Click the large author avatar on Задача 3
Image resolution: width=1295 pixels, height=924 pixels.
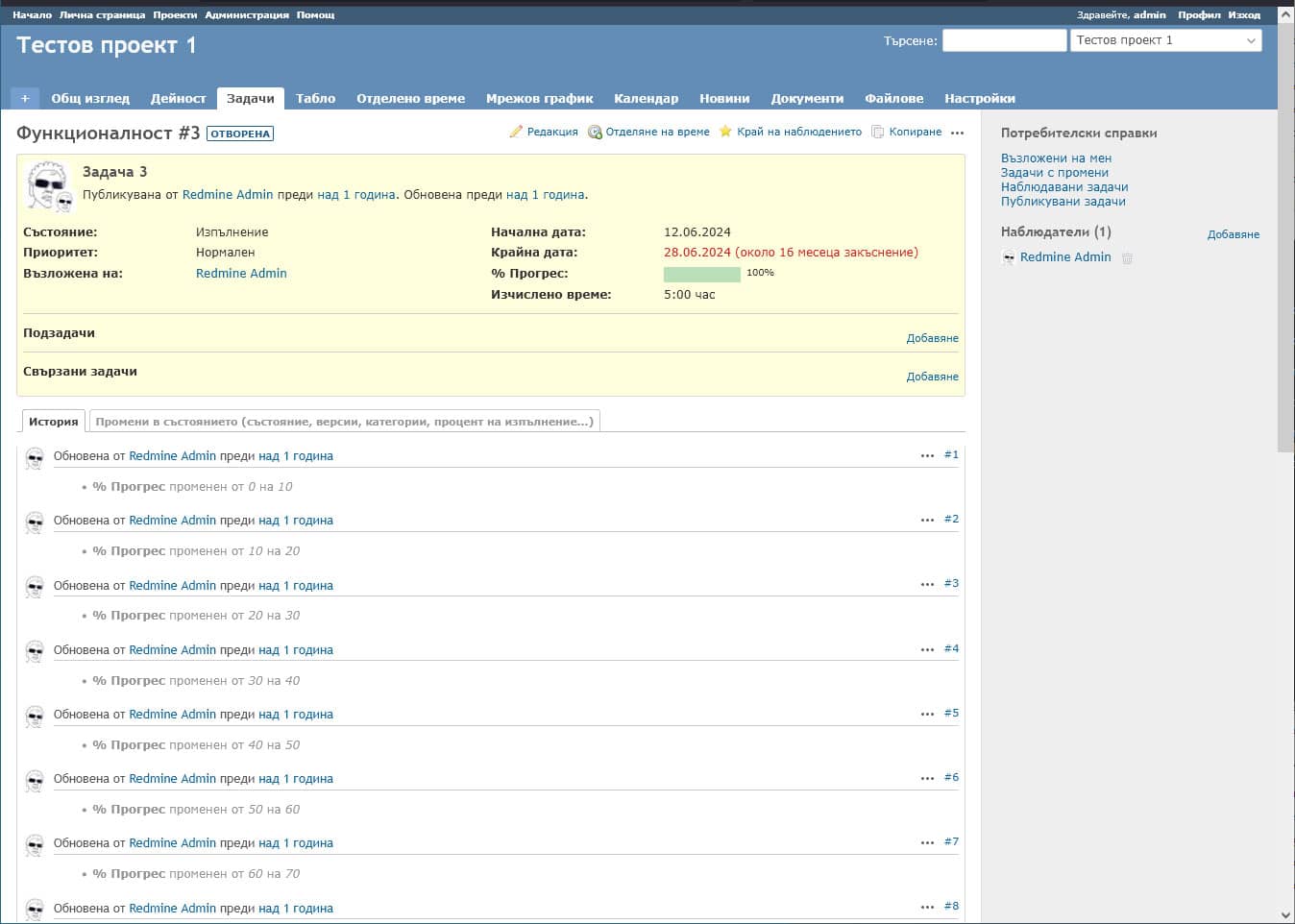point(48,185)
